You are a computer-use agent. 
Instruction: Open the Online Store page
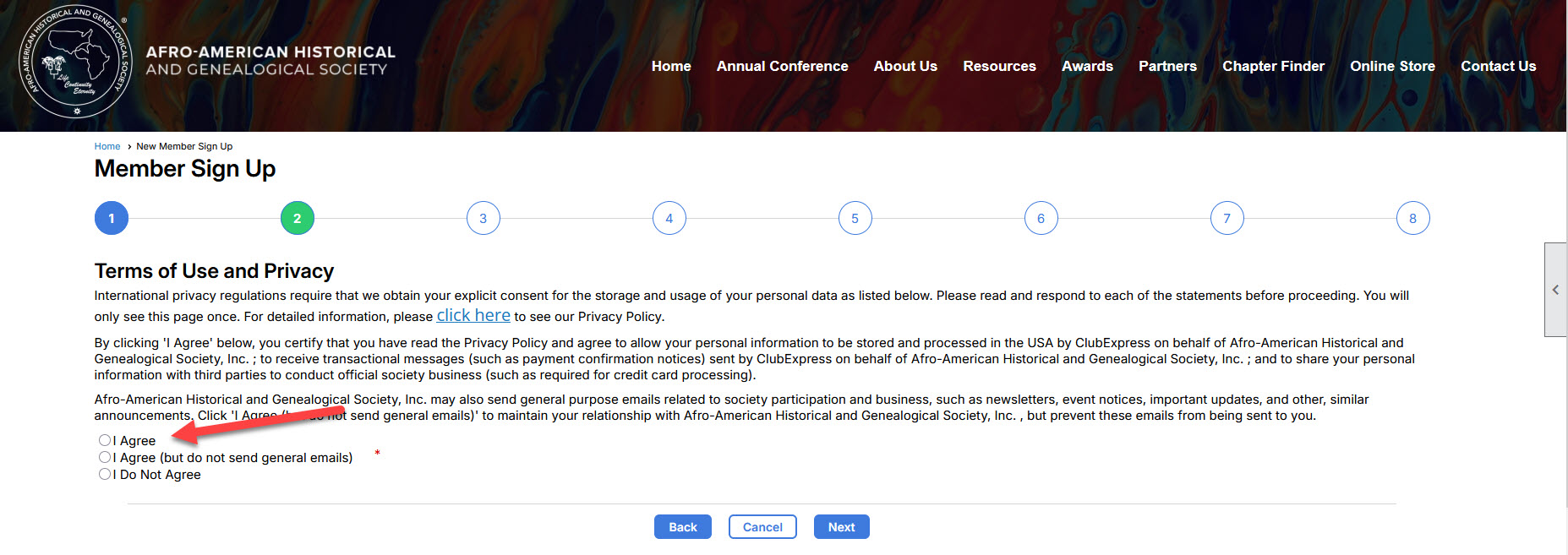[x=1392, y=66]
